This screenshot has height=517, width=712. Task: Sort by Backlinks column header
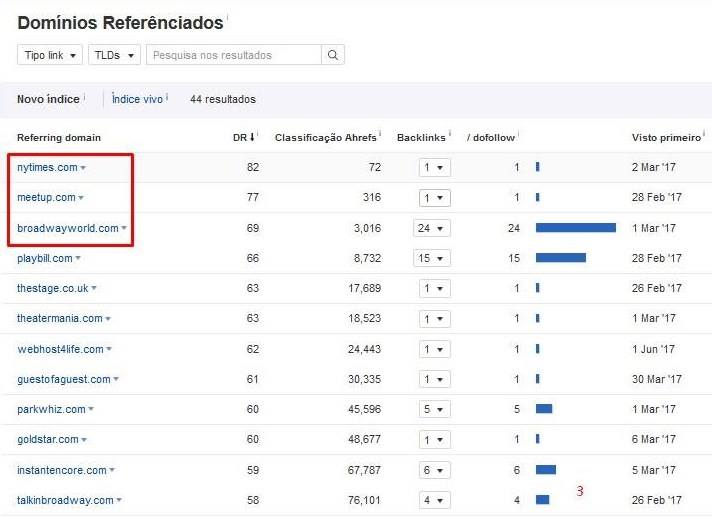click(x=421, y=138)
